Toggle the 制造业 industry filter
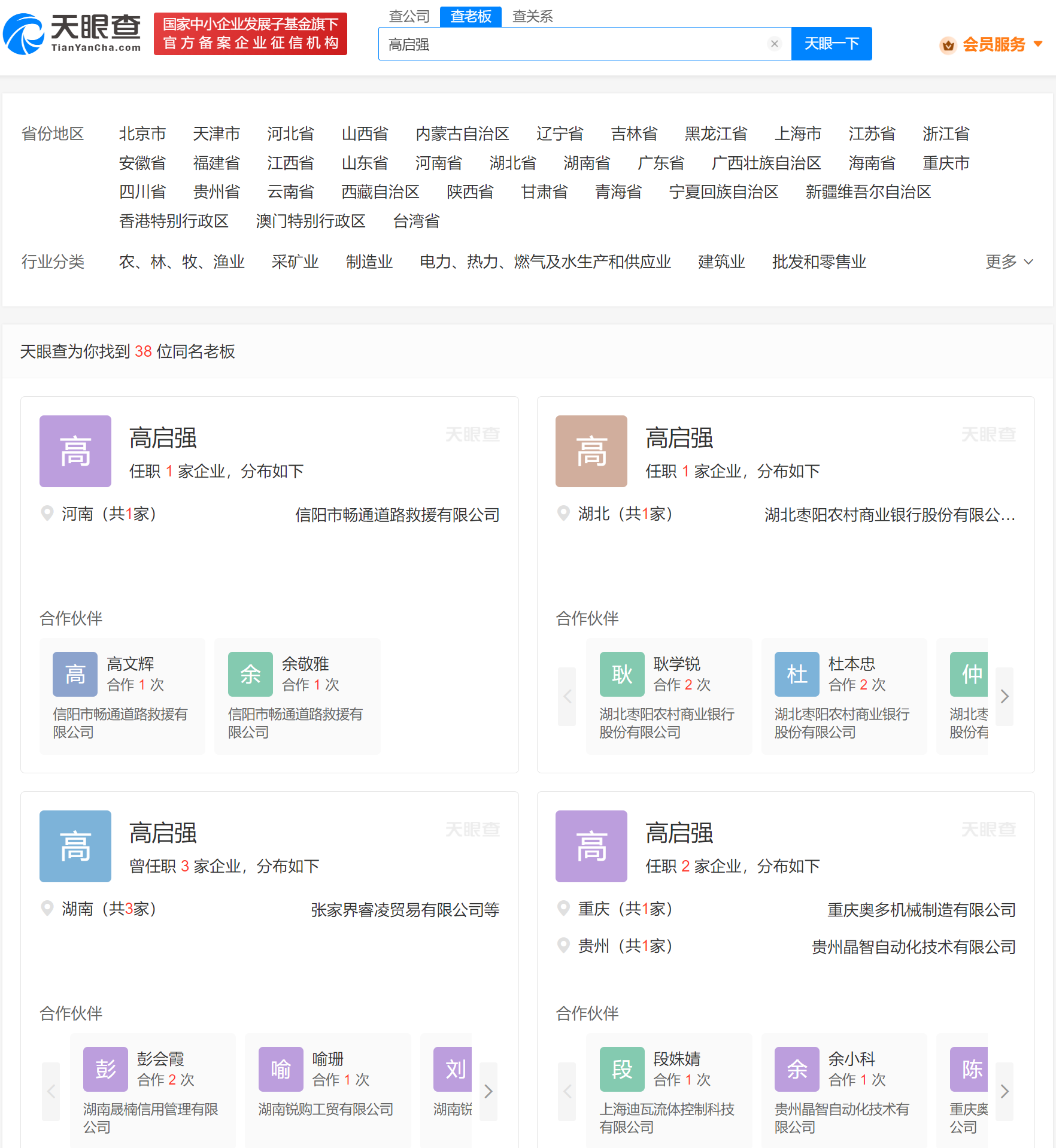1056x1148 pixels. coord(369,262)
